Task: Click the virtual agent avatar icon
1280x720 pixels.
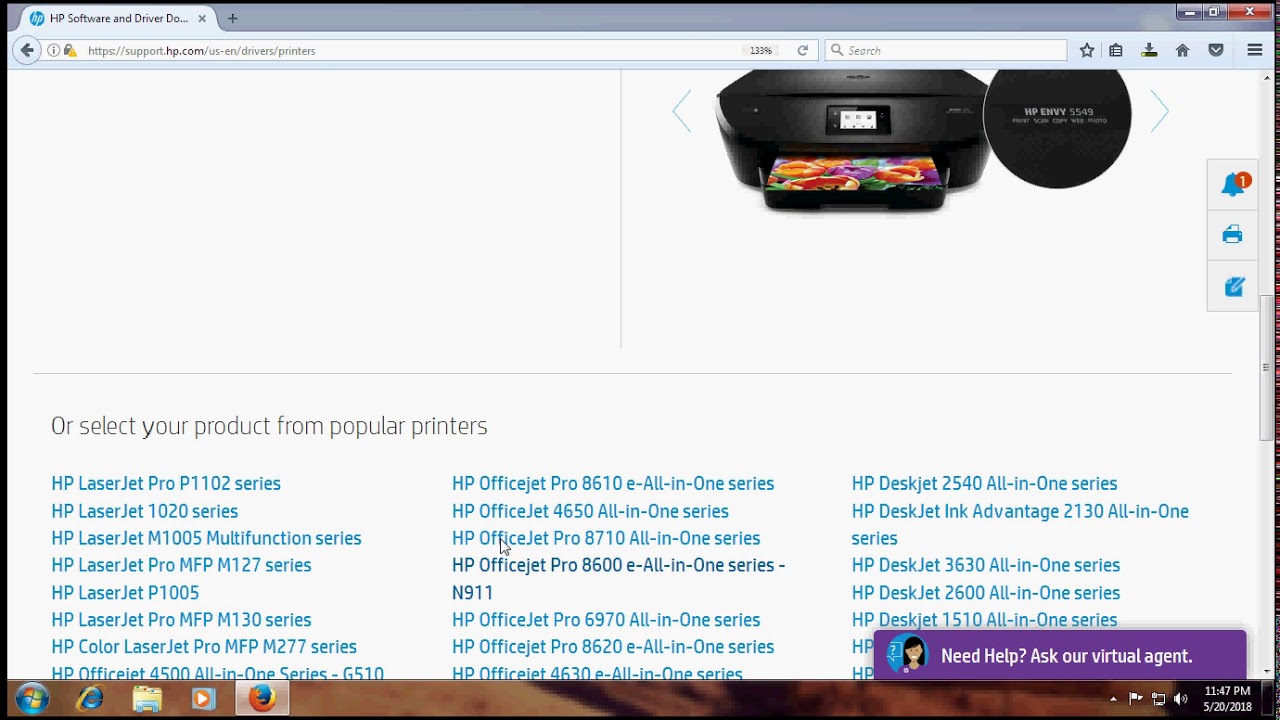Action: coord(908,655)
